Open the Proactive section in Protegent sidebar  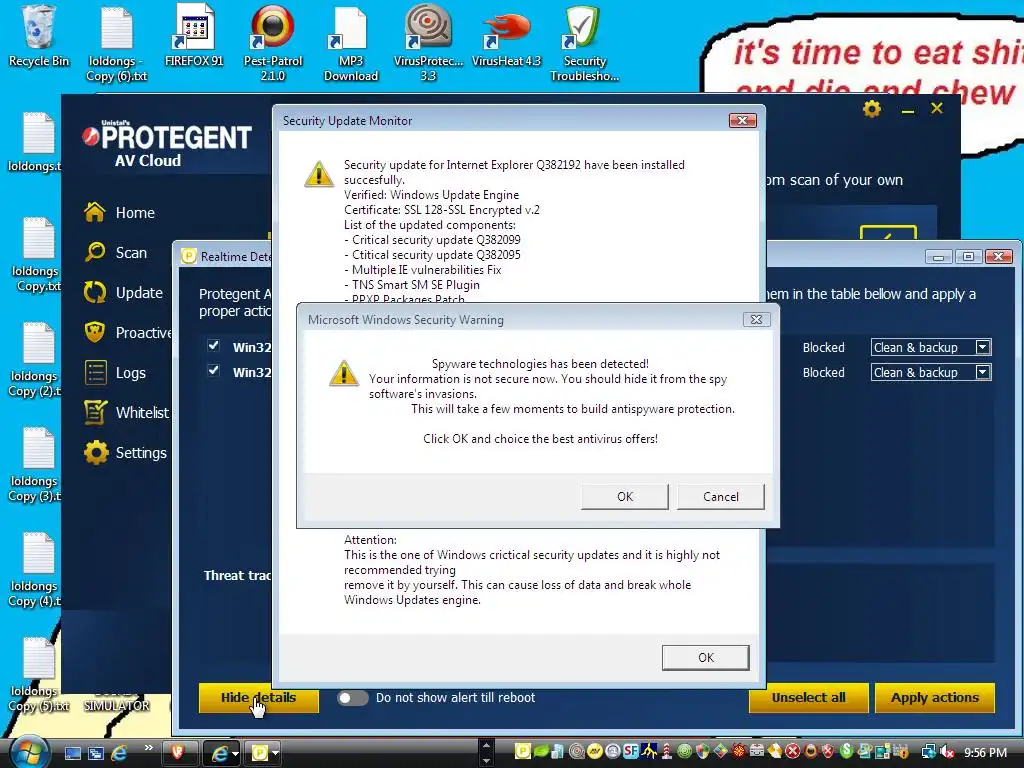pos(128,332)
